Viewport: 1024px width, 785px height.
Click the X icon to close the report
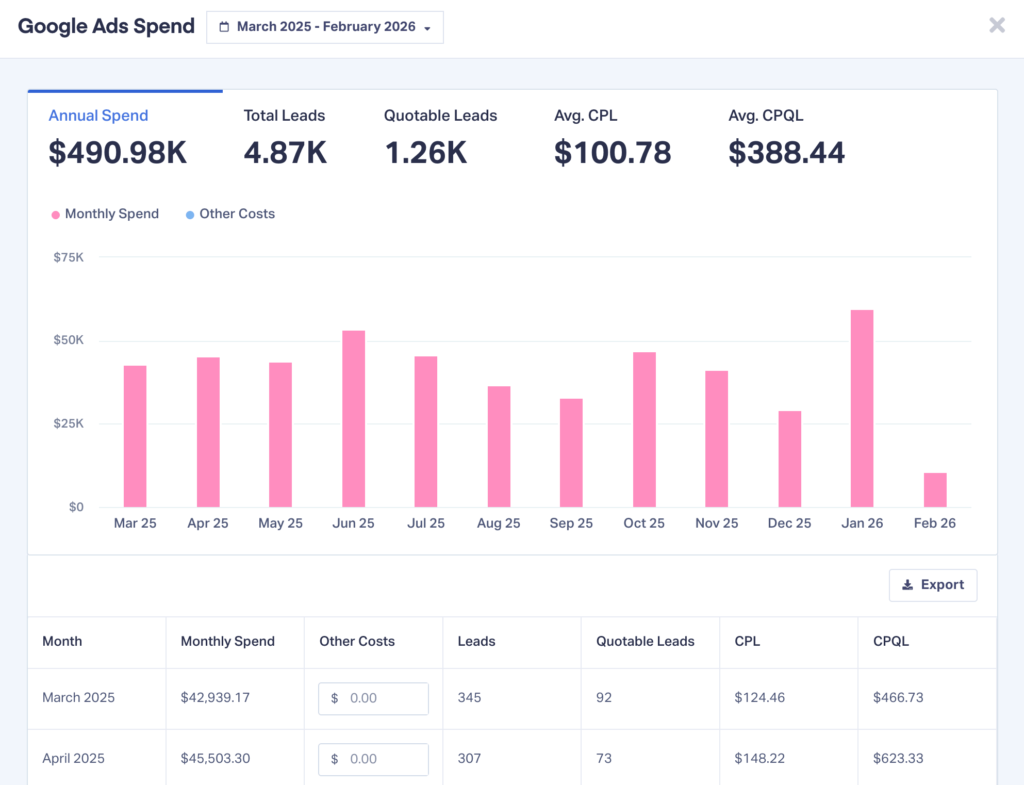(x=997, y=25)
